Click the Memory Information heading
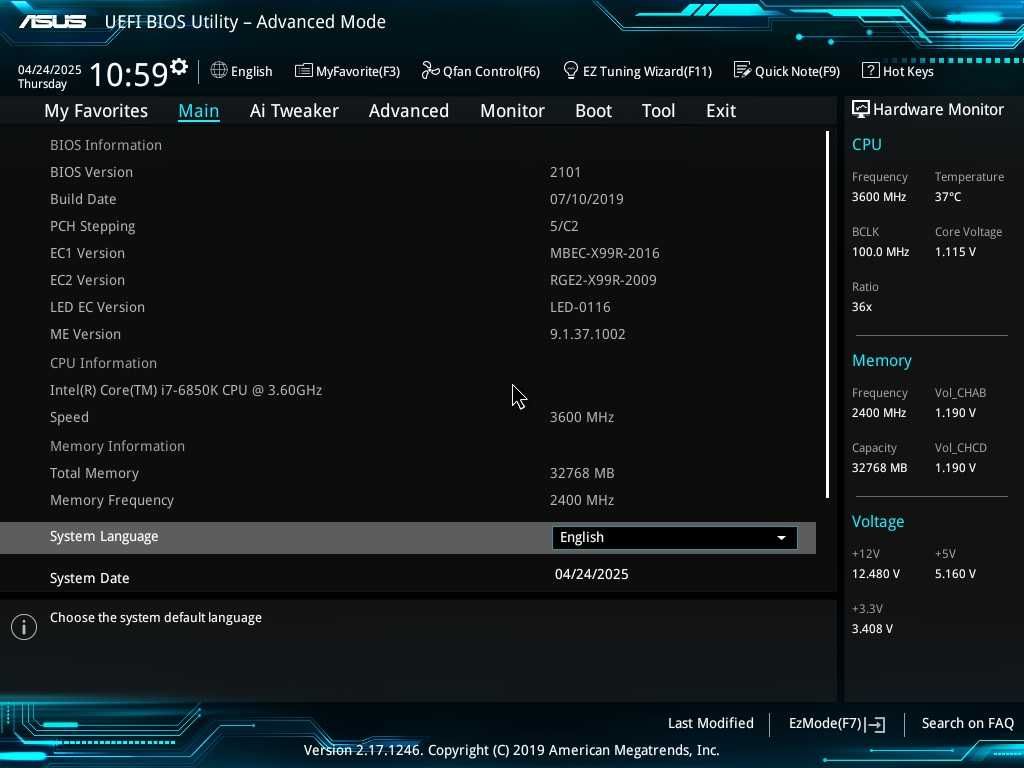This screenshot has height=768, width=1024. click(118, 446)
